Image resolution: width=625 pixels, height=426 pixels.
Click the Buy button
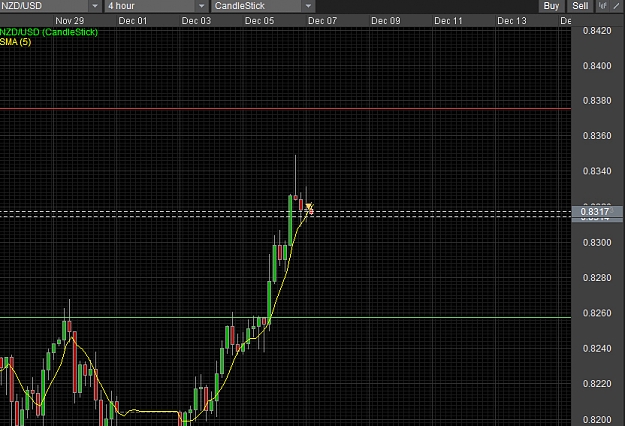(x=551, y=6)
